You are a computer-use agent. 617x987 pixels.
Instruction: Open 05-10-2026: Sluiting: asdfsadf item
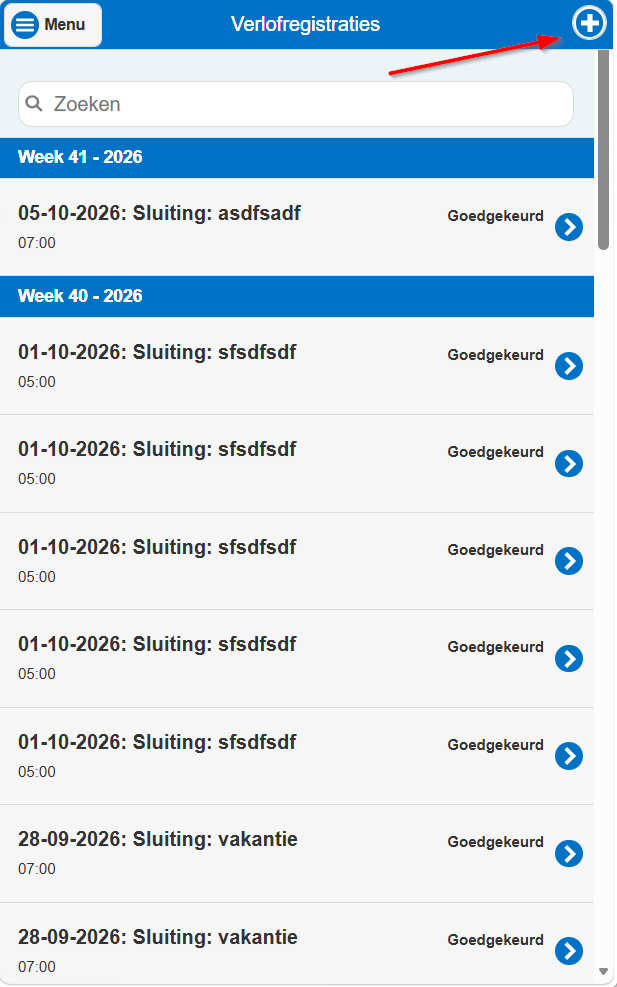297,227
